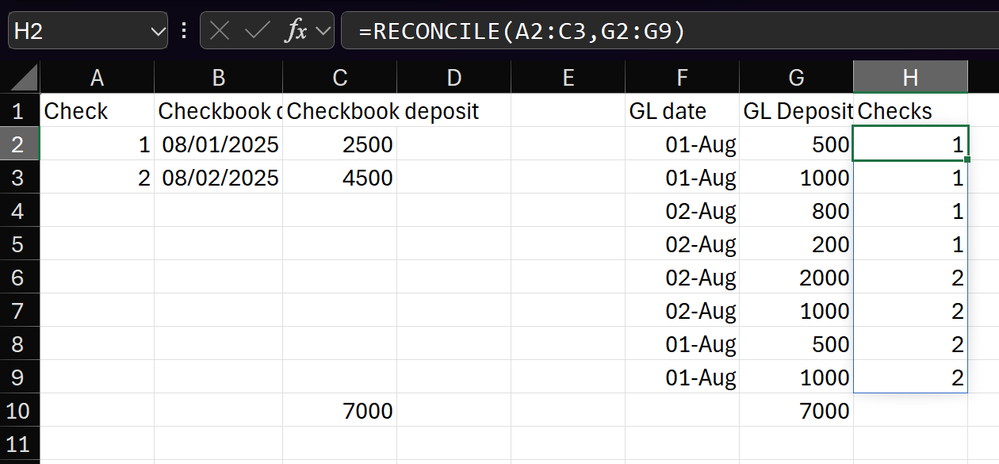The image size is (999, 464).
Task: Click the fill handle on cell H2
Action: point(967,159)
